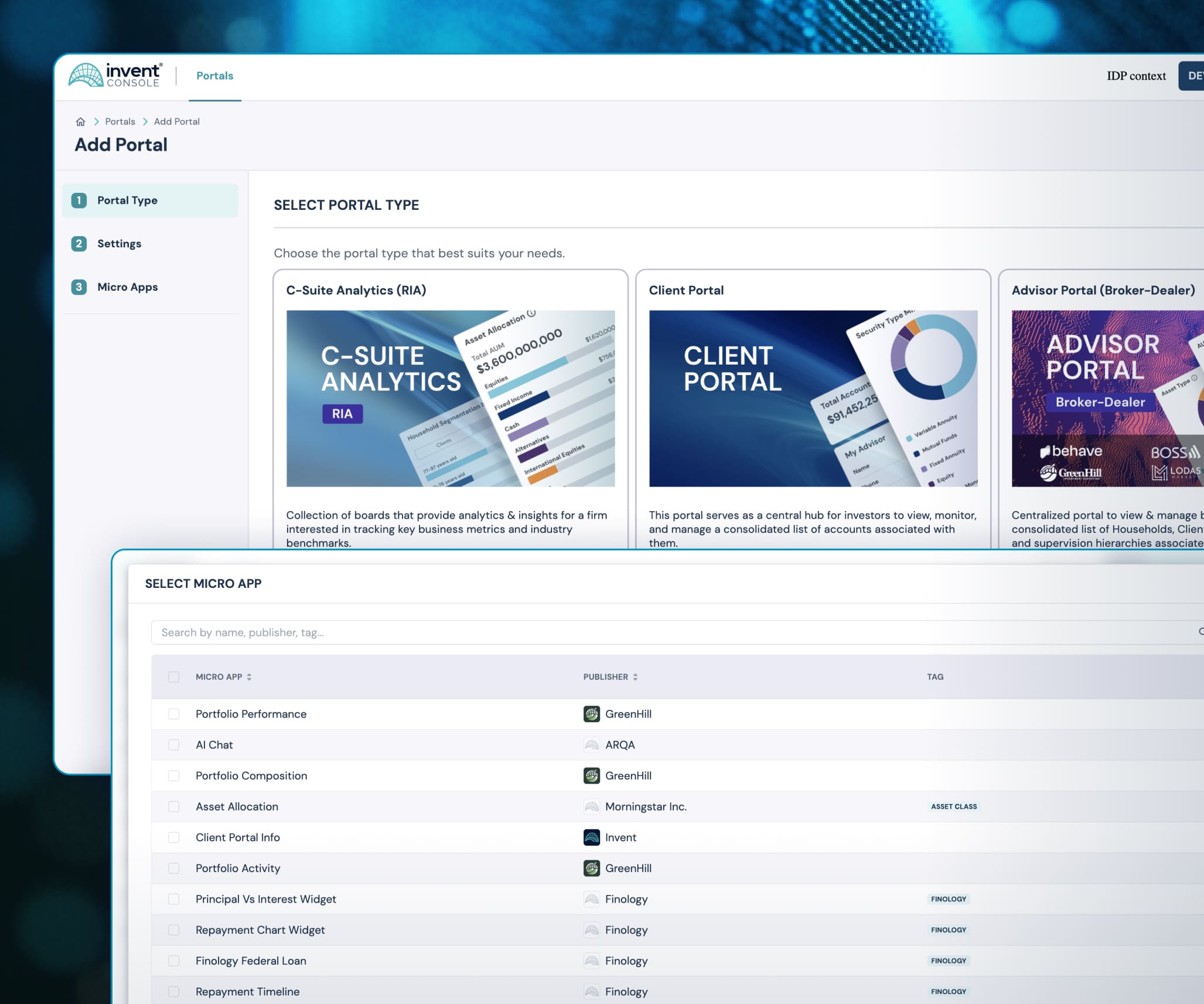Click the step 1 Portal Type number badge
This screenshot has height=1004, width=1204.
click(x=79, y=200)
